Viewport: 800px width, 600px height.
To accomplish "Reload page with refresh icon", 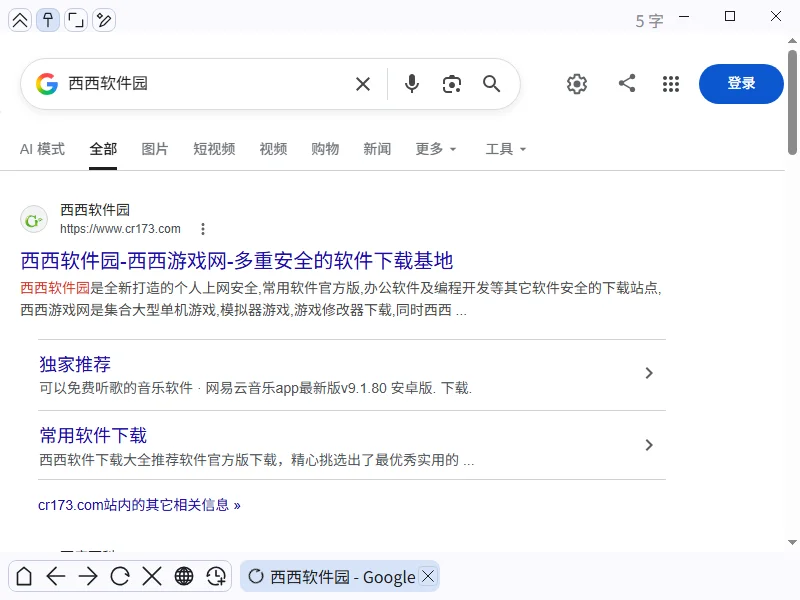I will pyautogui.click(x=120, y=577).
